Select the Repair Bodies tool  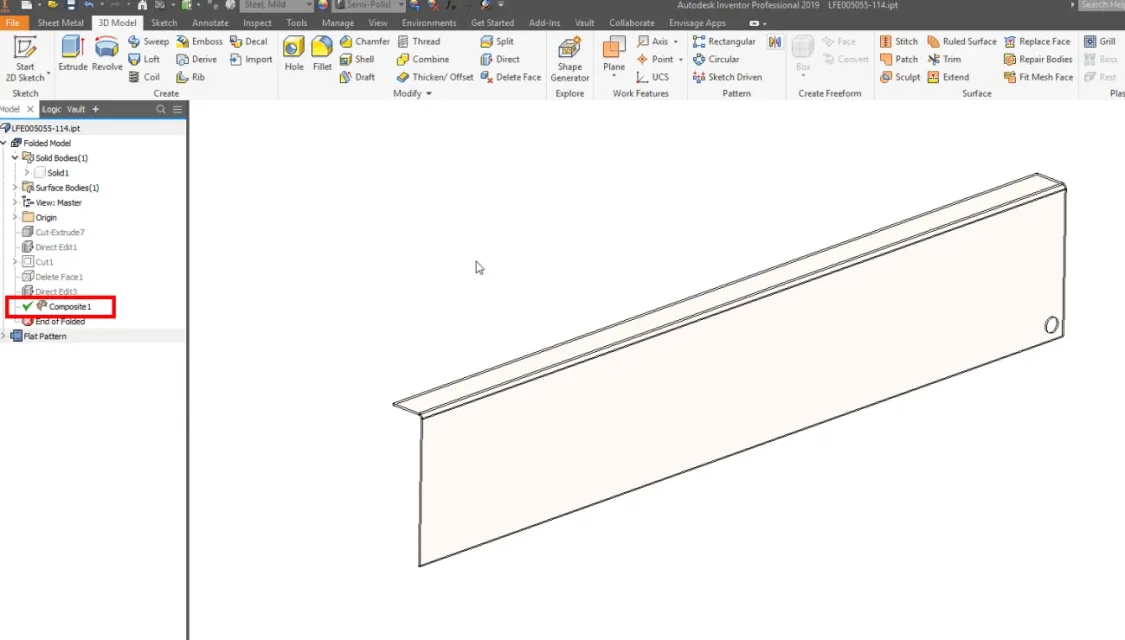click(x=1038, y=60)
